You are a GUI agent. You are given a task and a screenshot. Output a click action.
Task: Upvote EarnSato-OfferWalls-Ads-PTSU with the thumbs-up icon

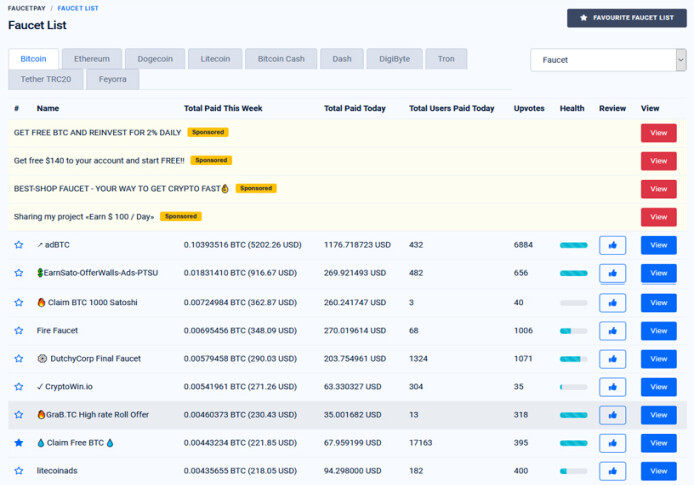(x=612, y=273)
